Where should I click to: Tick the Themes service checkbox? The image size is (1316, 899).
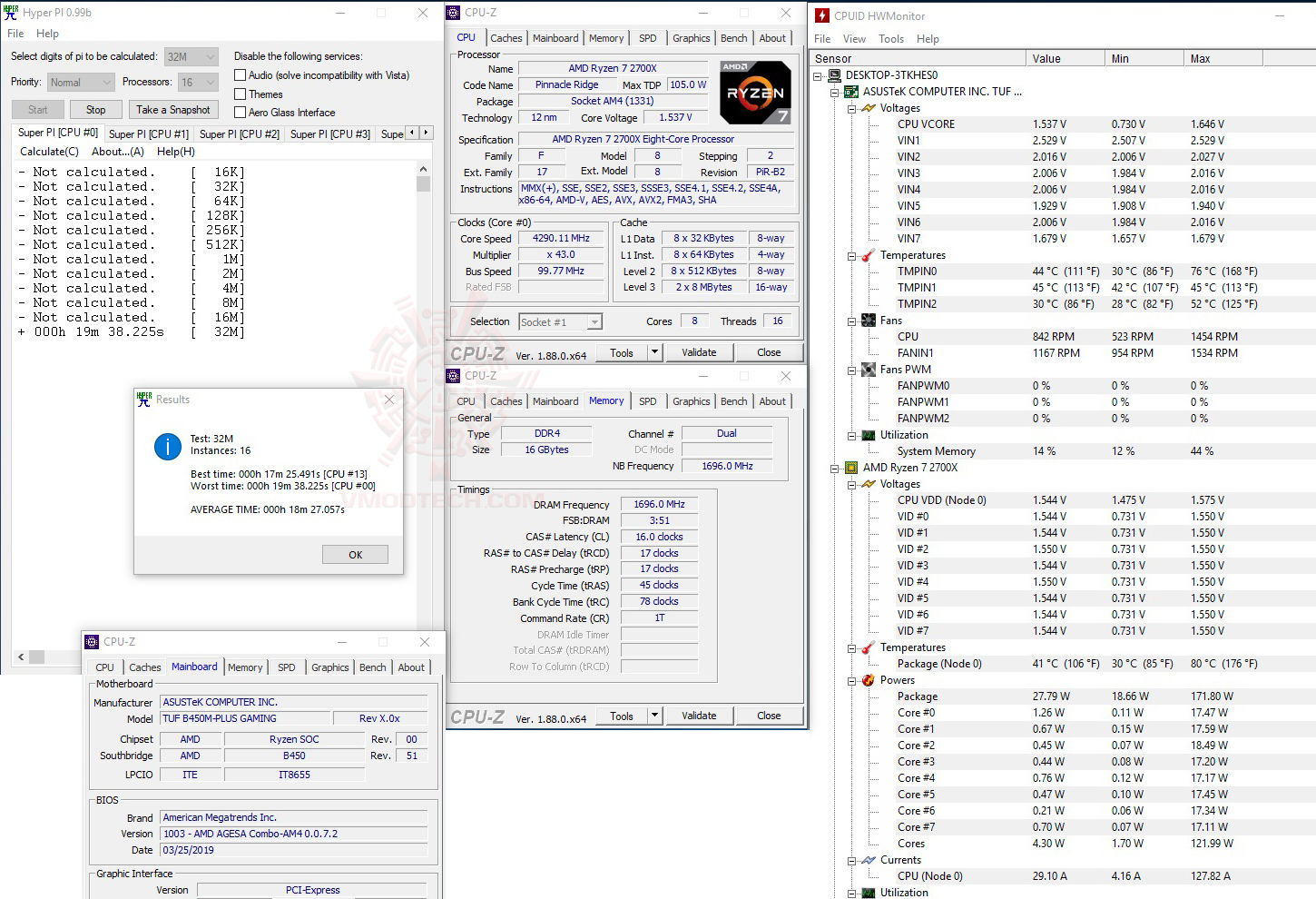click(x=241, y=94)
